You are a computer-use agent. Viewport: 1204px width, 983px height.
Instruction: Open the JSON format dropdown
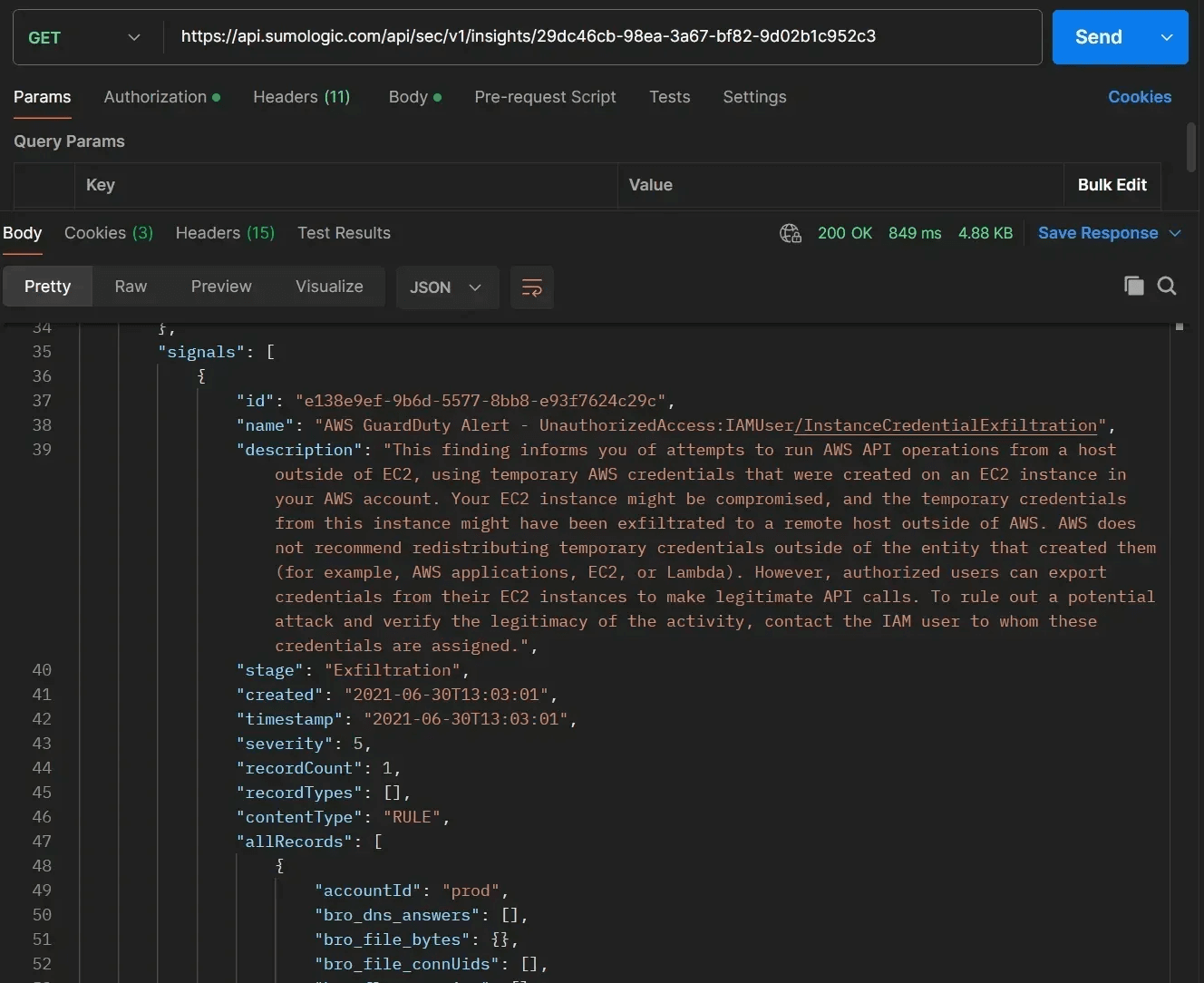click(446, 287)
